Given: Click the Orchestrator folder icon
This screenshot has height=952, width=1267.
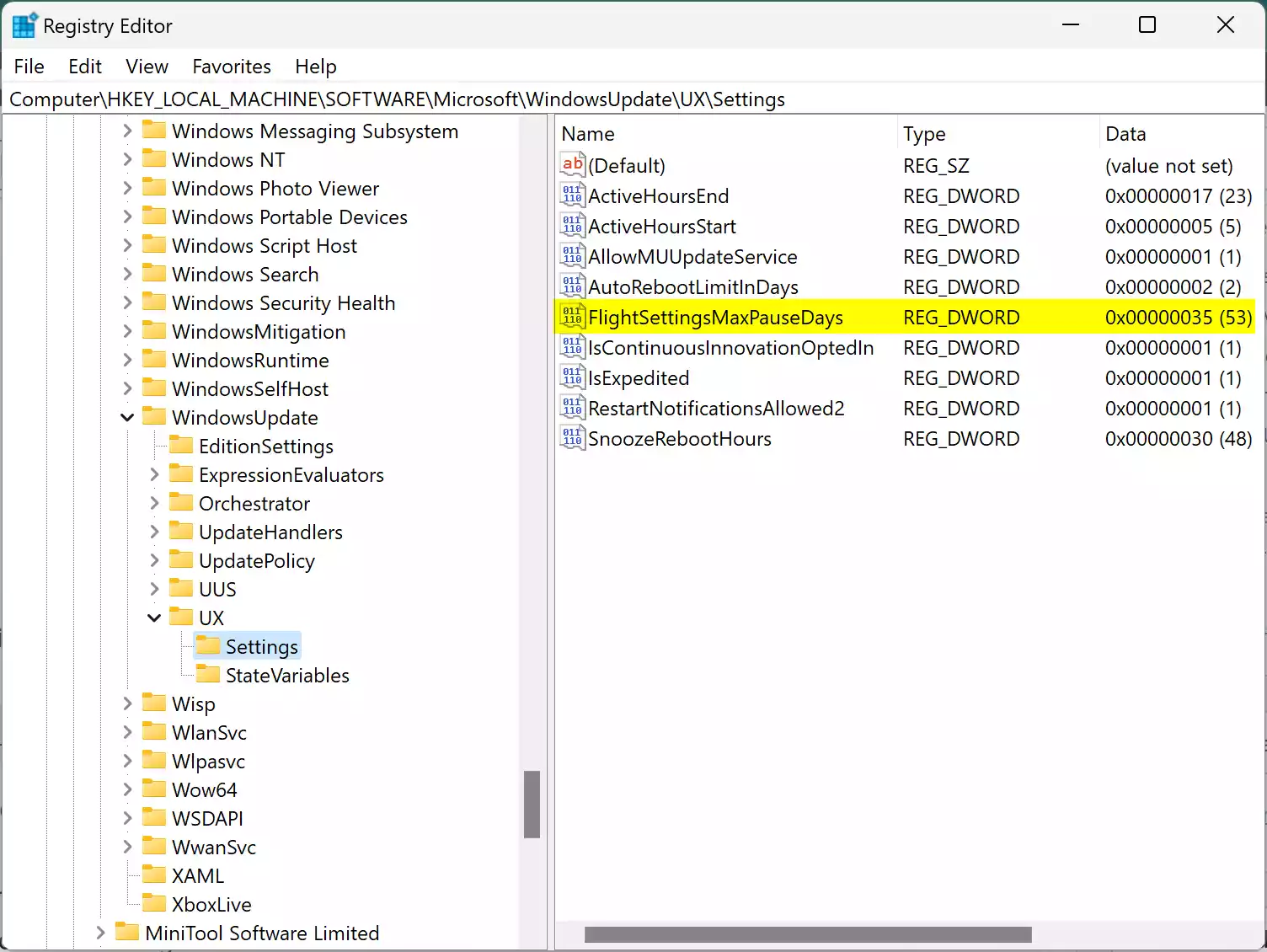Looking at the screenshot, I should click(181, 502).
